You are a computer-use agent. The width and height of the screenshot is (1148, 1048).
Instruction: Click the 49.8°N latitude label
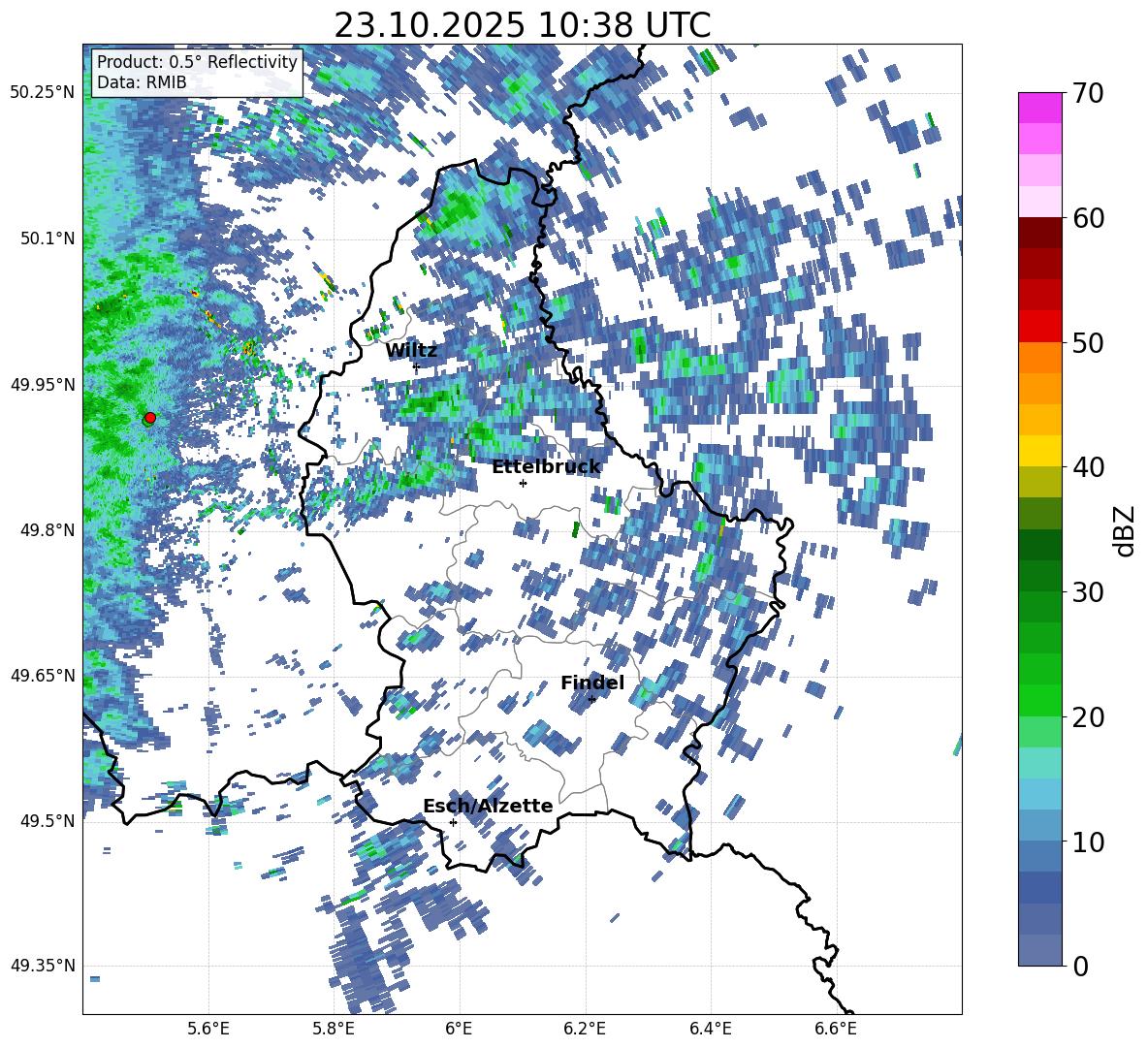point(47,530)
